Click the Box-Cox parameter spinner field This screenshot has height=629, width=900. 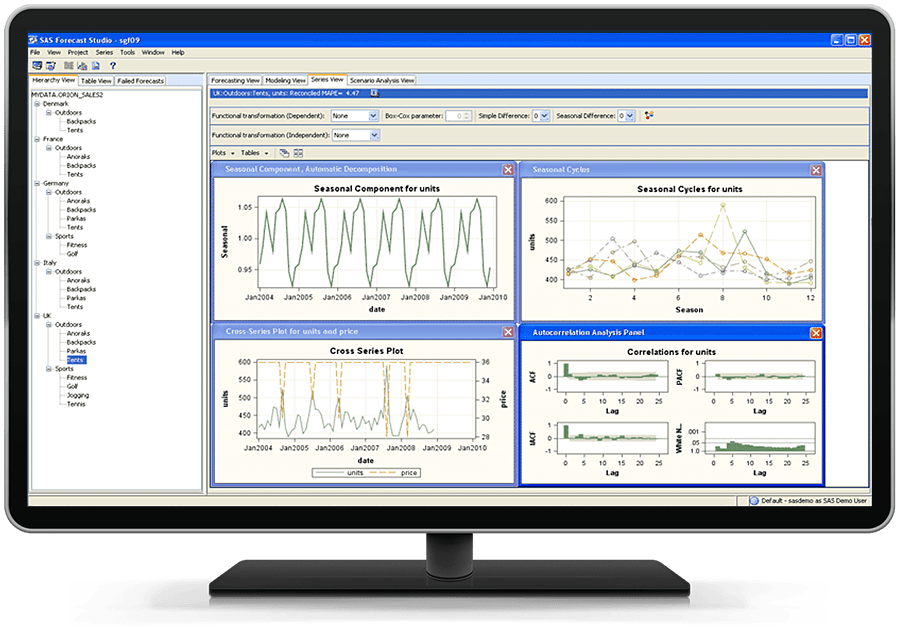(452, 116)
